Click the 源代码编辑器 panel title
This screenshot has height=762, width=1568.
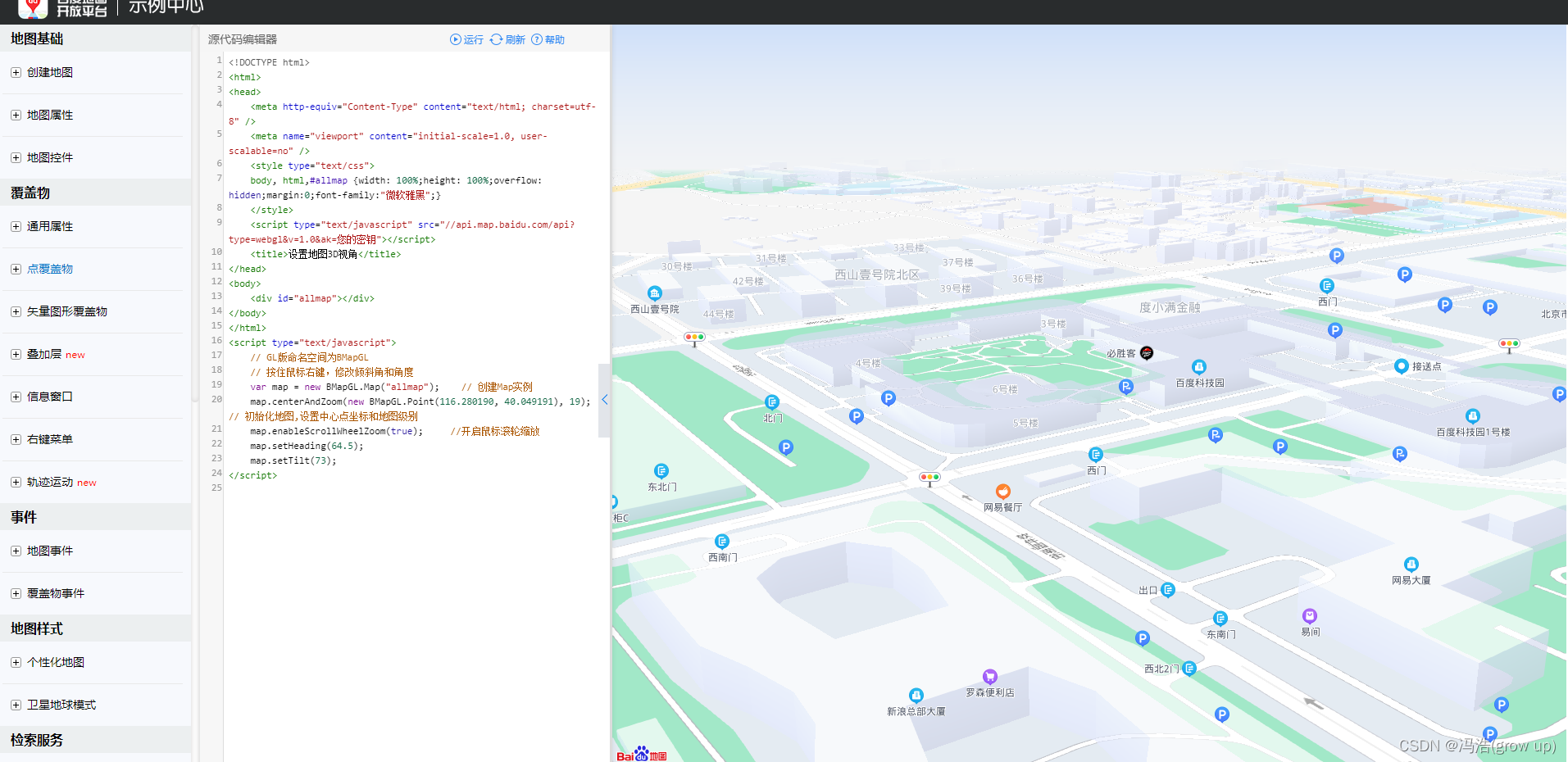243,39
